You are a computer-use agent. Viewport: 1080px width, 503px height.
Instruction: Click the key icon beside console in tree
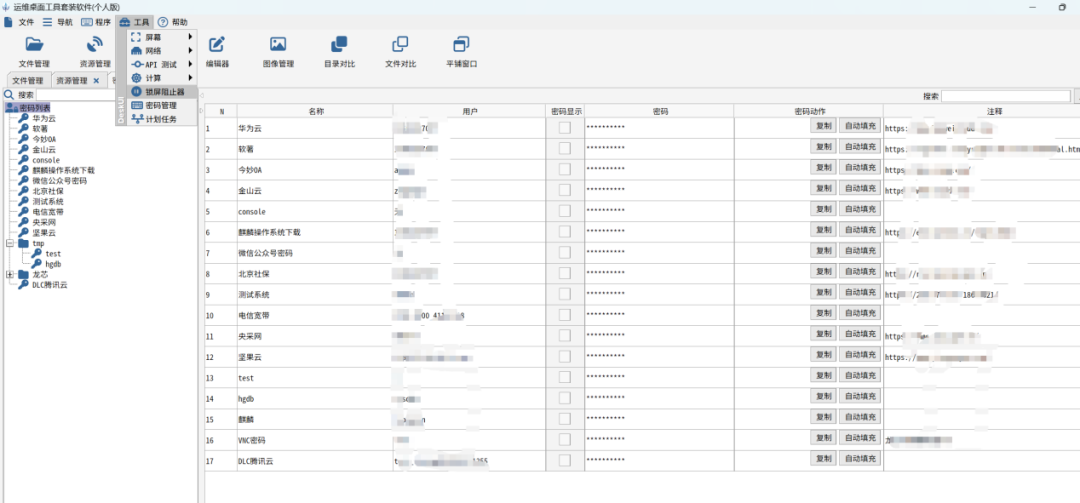[x=24, y=160]
